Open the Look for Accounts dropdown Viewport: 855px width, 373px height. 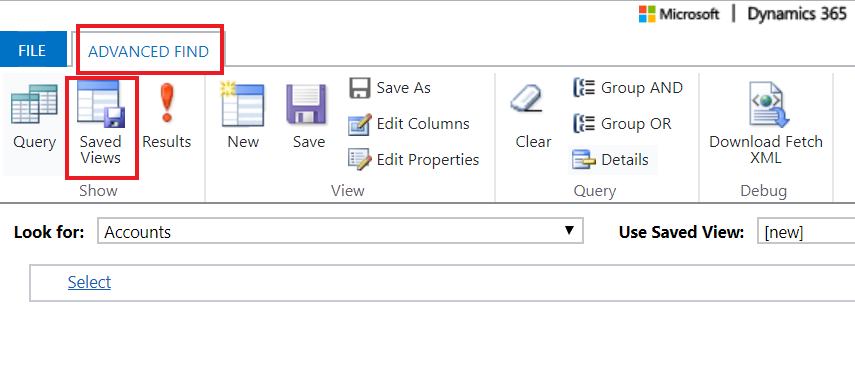[340, 231]
